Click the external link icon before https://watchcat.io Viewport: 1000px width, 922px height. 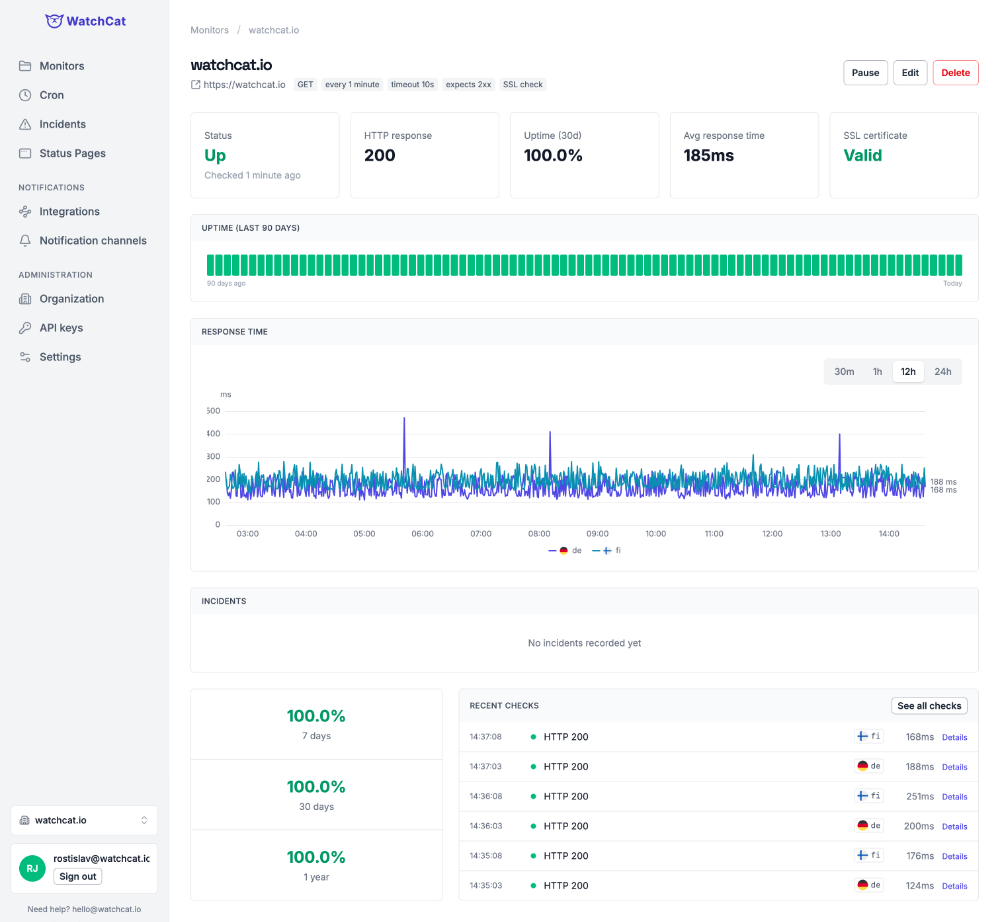[x=196, y=84]
